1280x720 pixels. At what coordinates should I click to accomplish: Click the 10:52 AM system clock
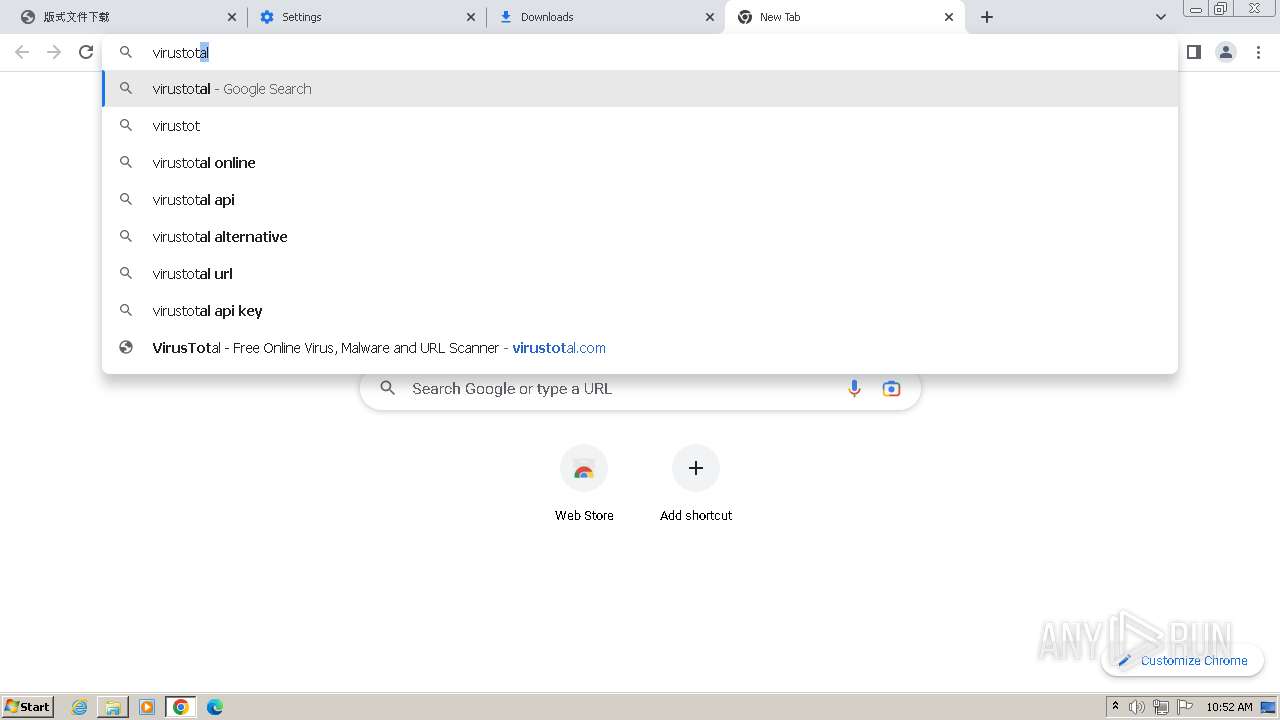(1229, 707)
